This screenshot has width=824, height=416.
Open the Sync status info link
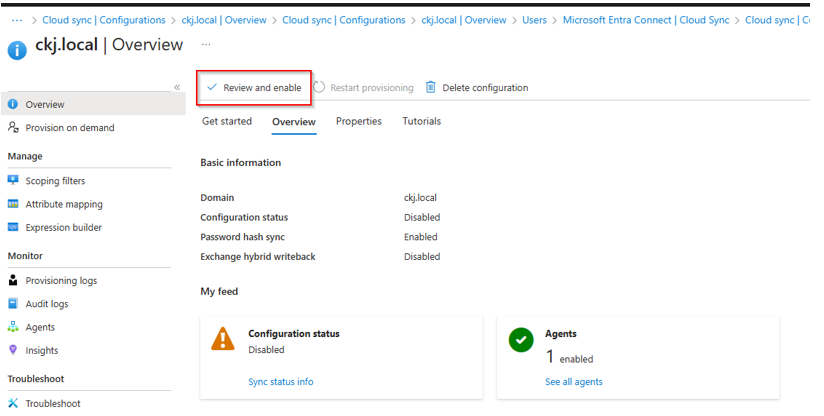(x=280, y=382)
